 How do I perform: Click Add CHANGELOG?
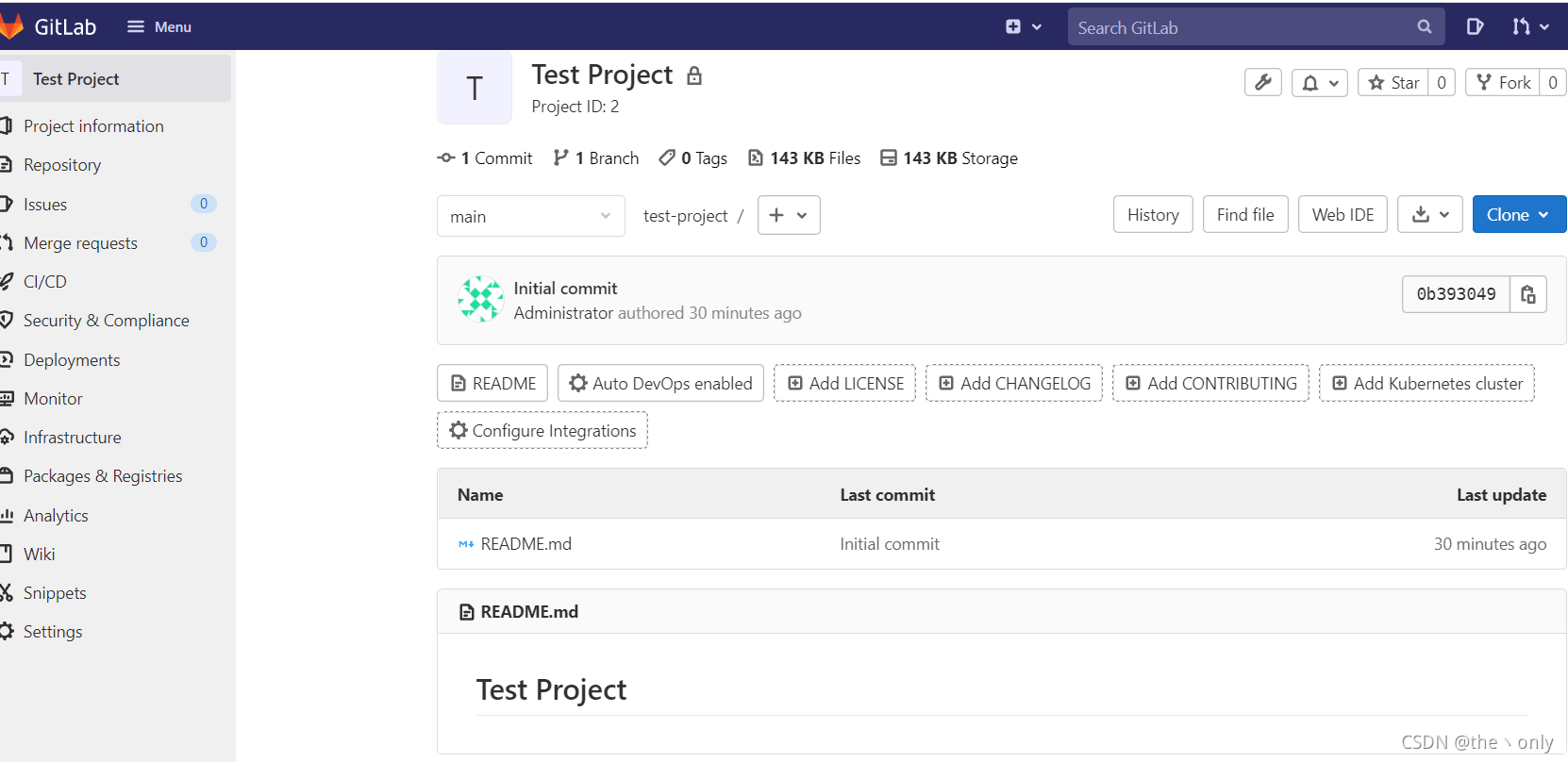point(1014,383)
